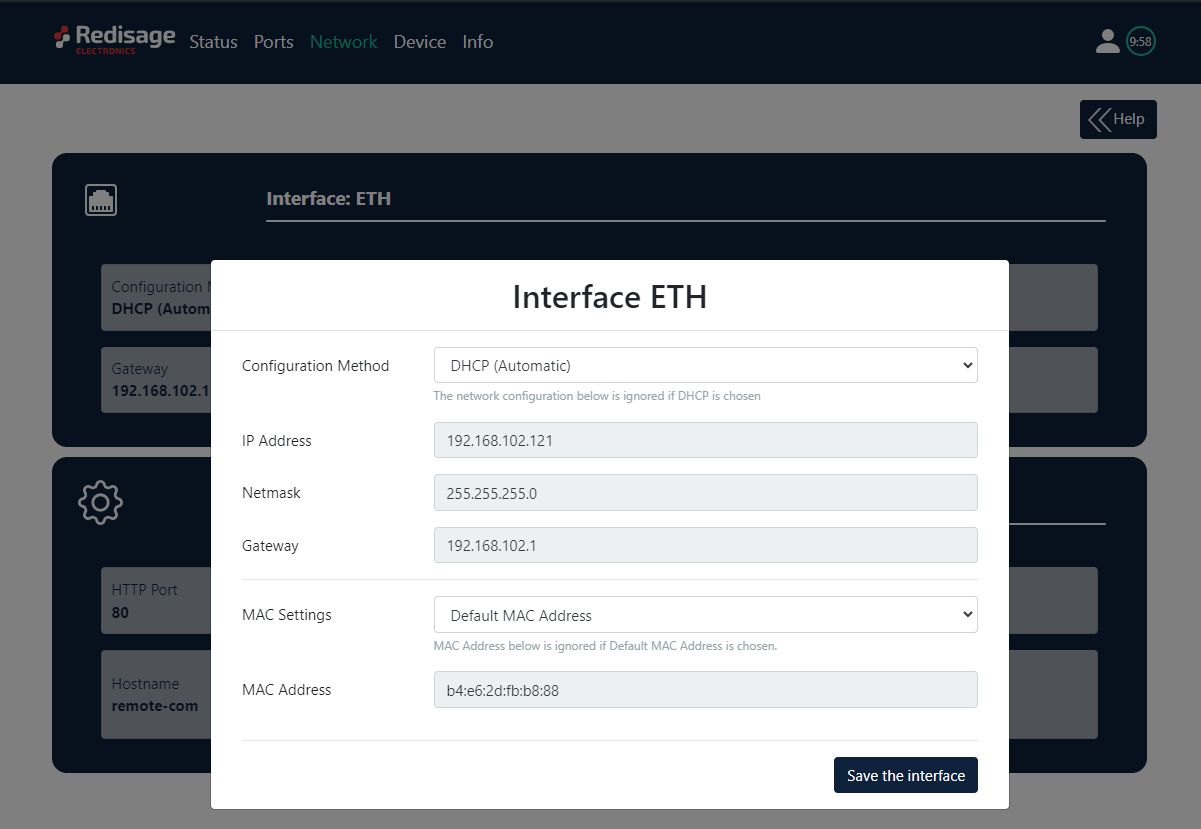Click the HTTP Port tile
Viewport: 1201px width, 829px height.
(x=156, y=601)
